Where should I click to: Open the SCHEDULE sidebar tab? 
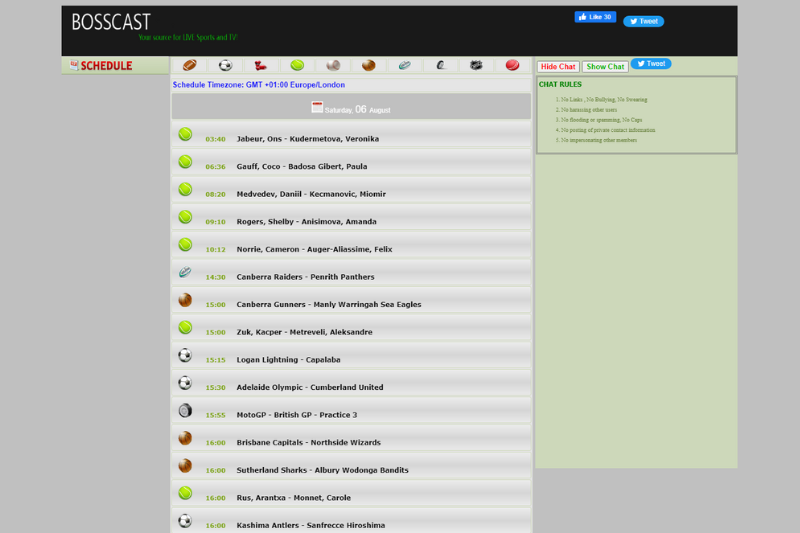115,66
